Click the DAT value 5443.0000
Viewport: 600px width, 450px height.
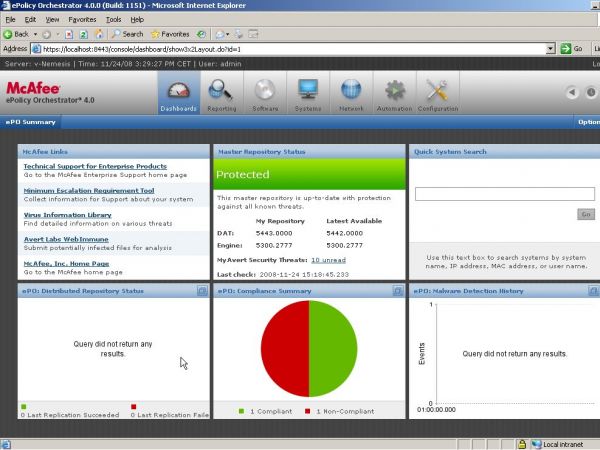click(x=274, y=233)
